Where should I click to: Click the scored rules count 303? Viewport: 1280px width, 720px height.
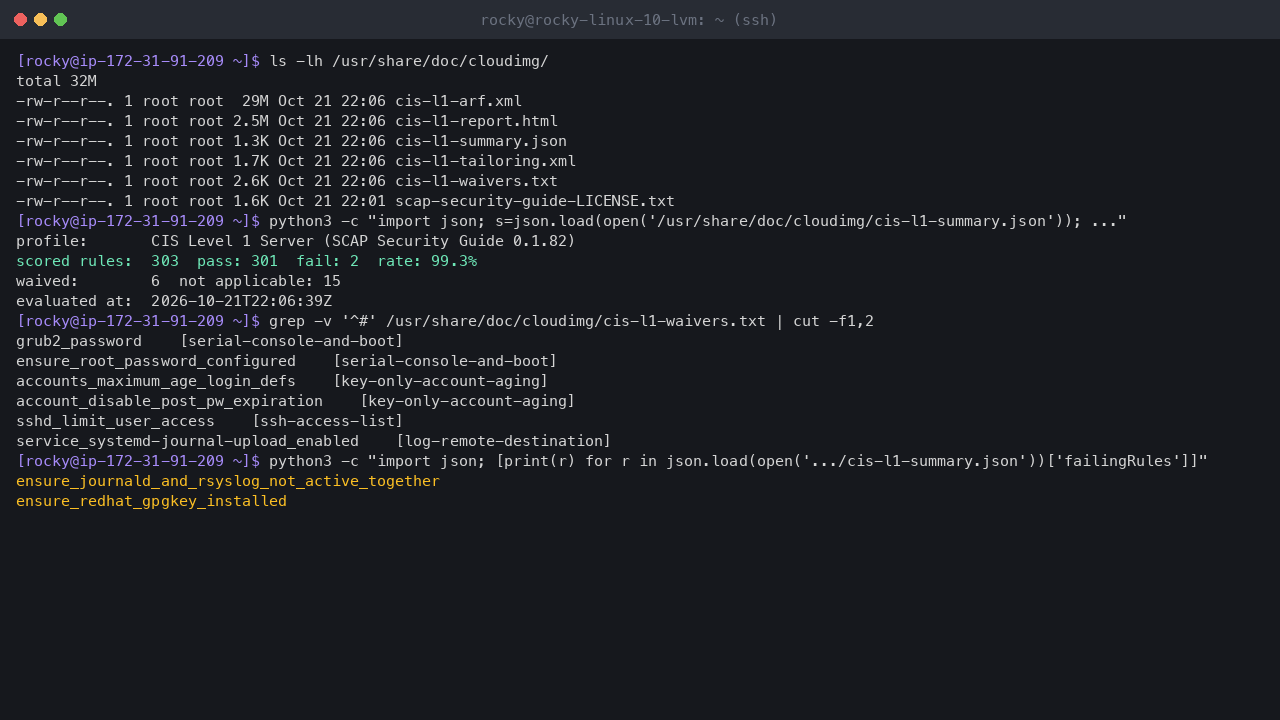(x=165, y=261)
